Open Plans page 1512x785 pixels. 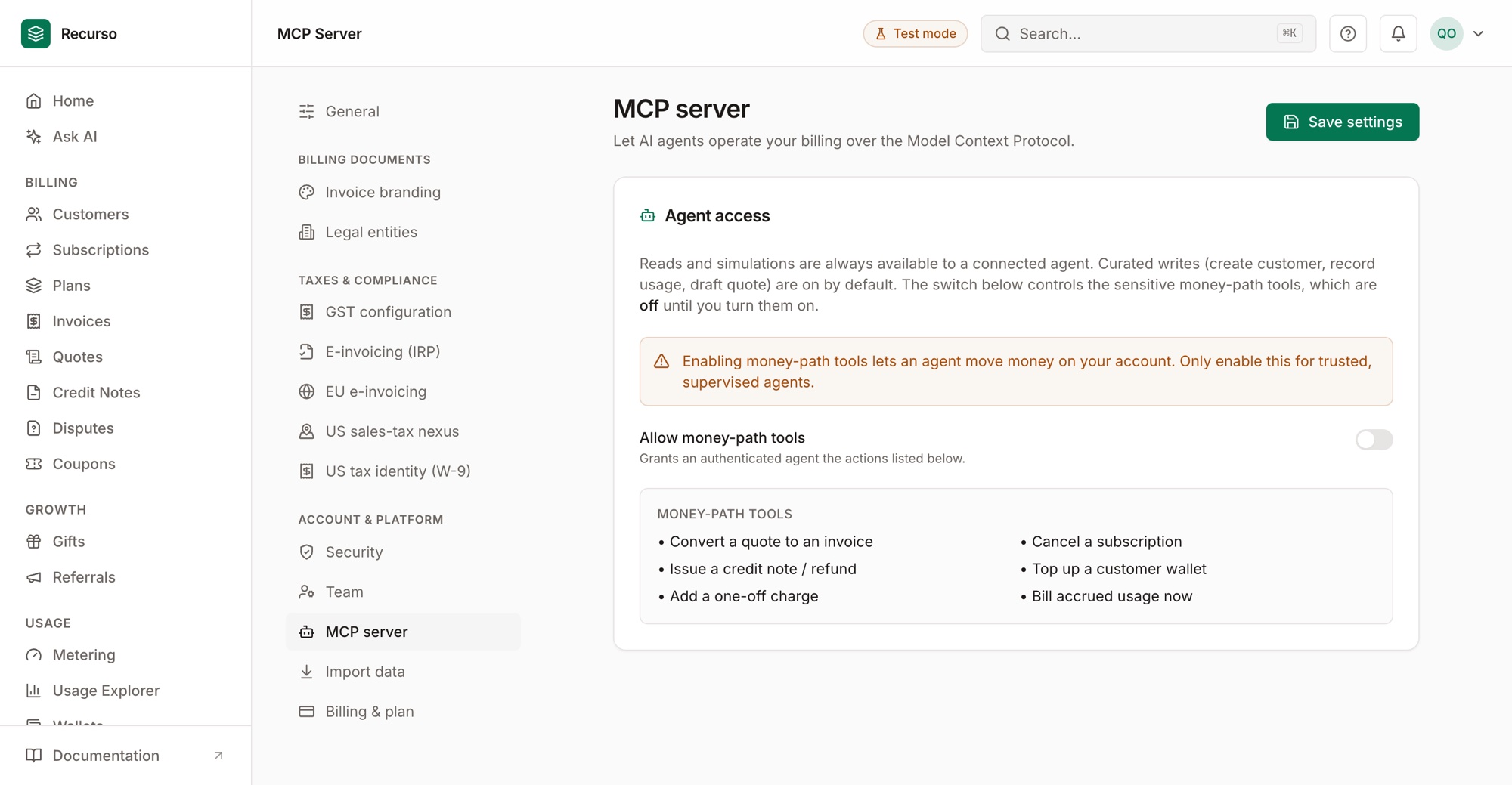125,286
